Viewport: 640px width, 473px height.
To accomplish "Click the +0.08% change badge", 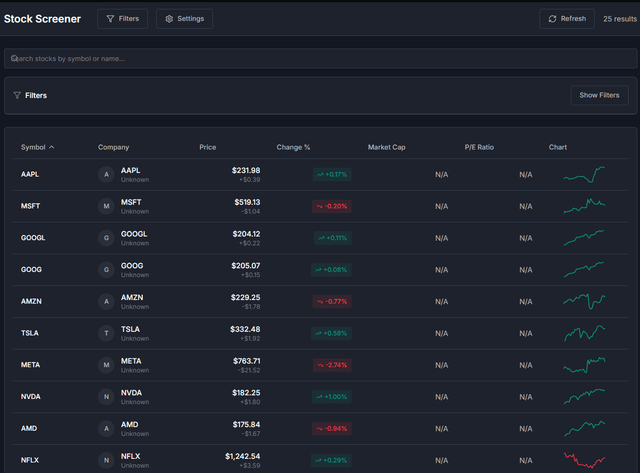I will [331, 270].
